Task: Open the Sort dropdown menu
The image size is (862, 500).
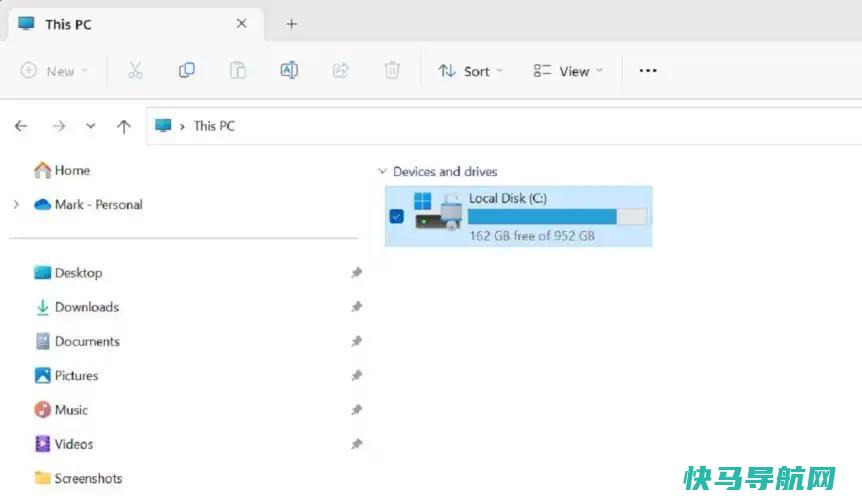Action: tap(470, 71)
